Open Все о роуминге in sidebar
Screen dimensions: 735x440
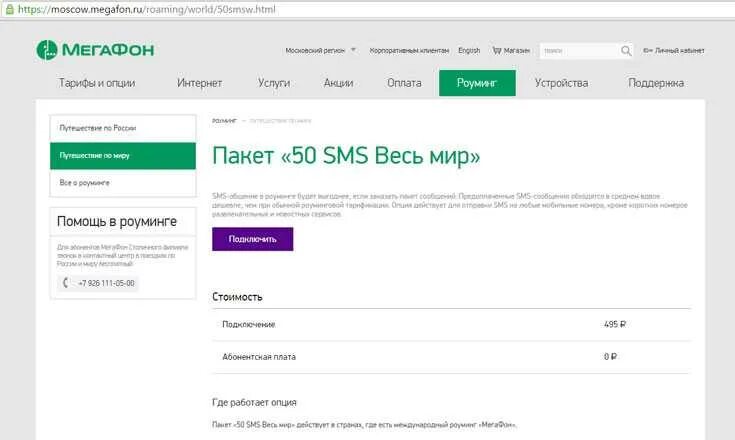click(123, 183)
